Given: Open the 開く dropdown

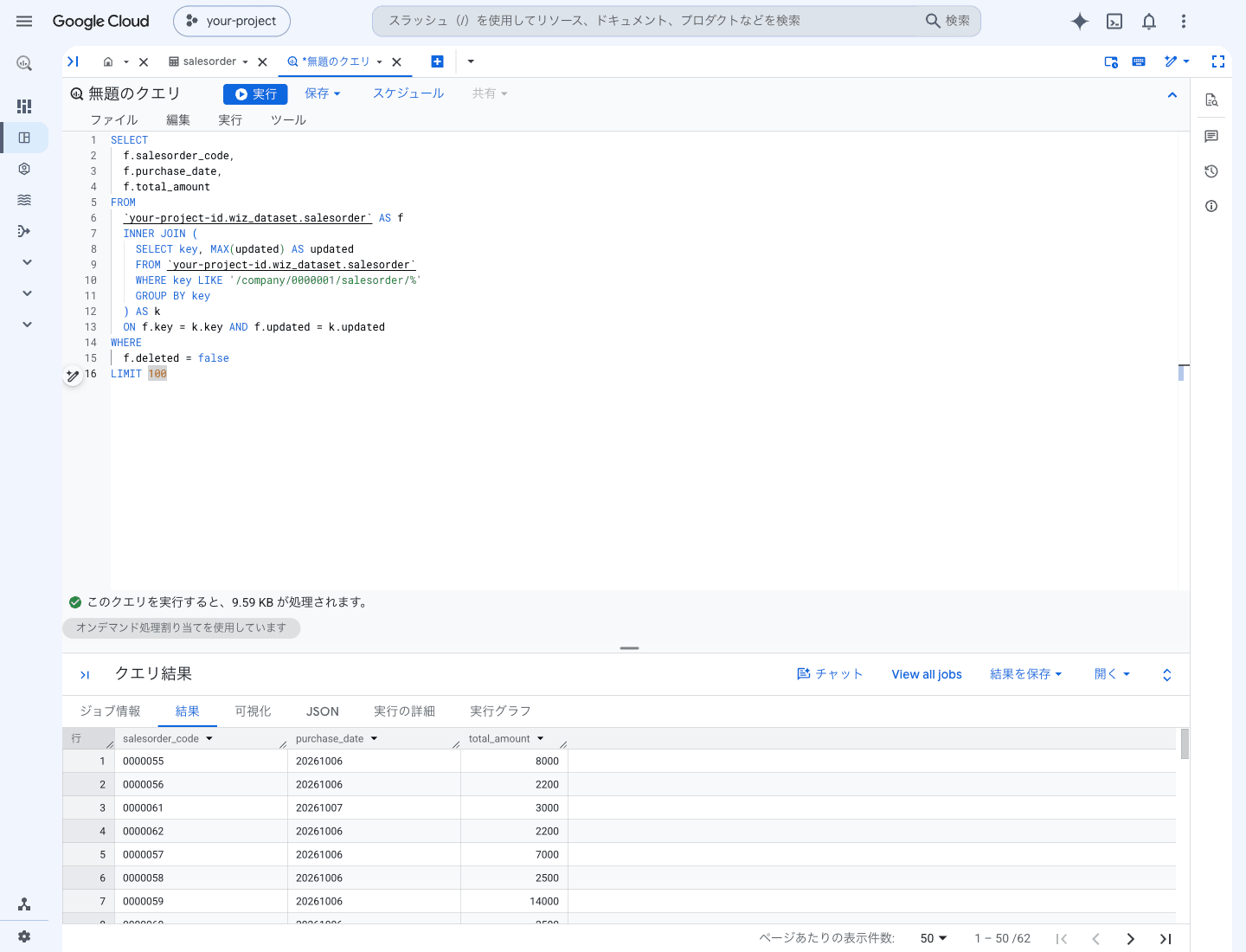Looking at the screenshot, I should pyautogui.click(x=1112, y=674).
